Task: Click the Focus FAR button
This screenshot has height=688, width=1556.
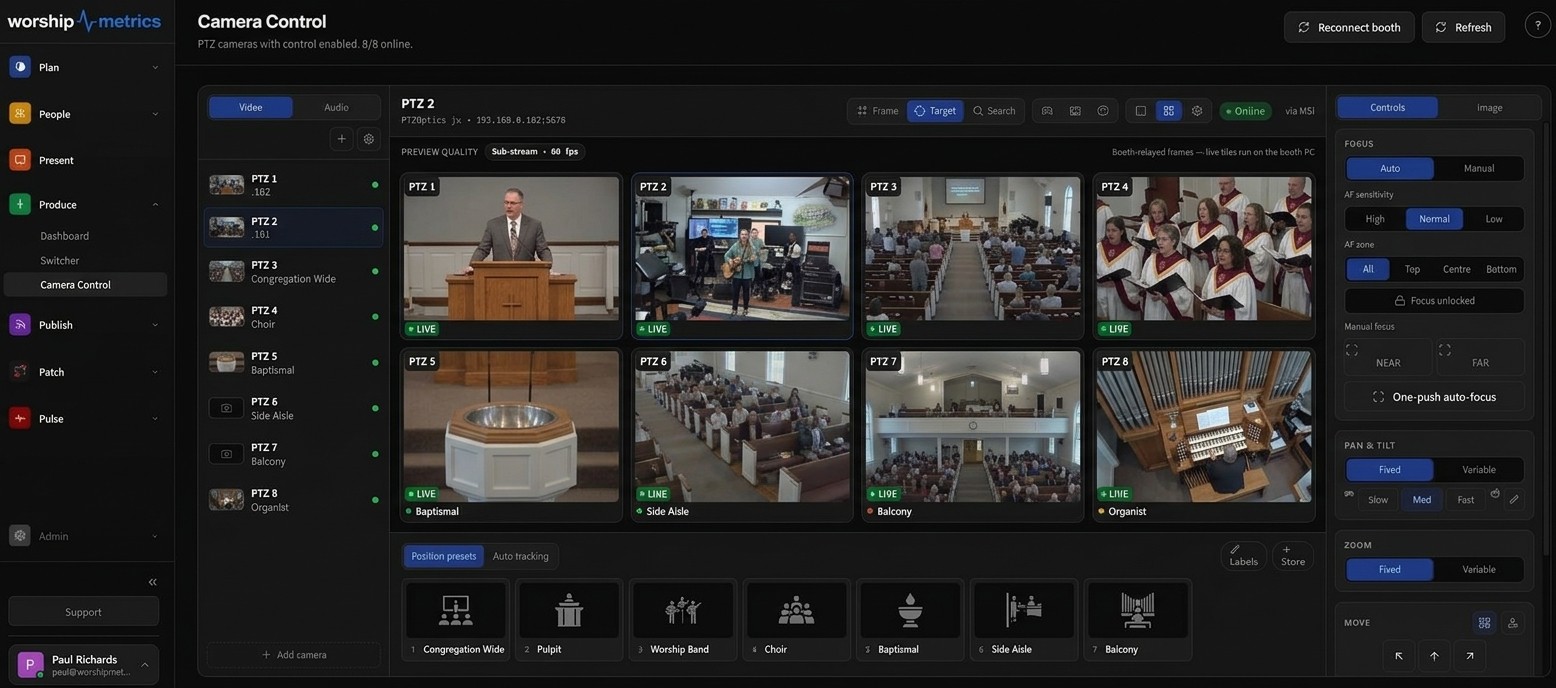Action: (x=1480, y=357)
